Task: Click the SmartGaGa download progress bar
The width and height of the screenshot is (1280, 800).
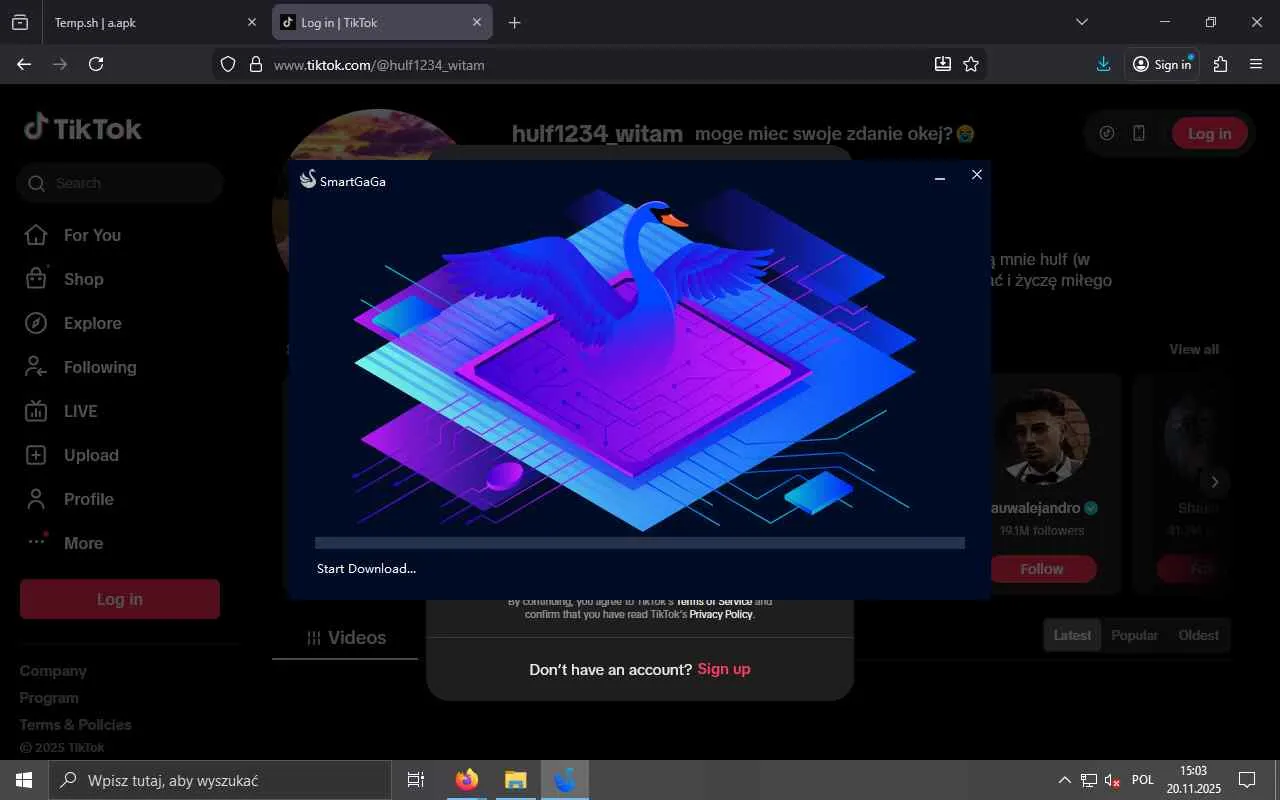Action: click(640, 543)
